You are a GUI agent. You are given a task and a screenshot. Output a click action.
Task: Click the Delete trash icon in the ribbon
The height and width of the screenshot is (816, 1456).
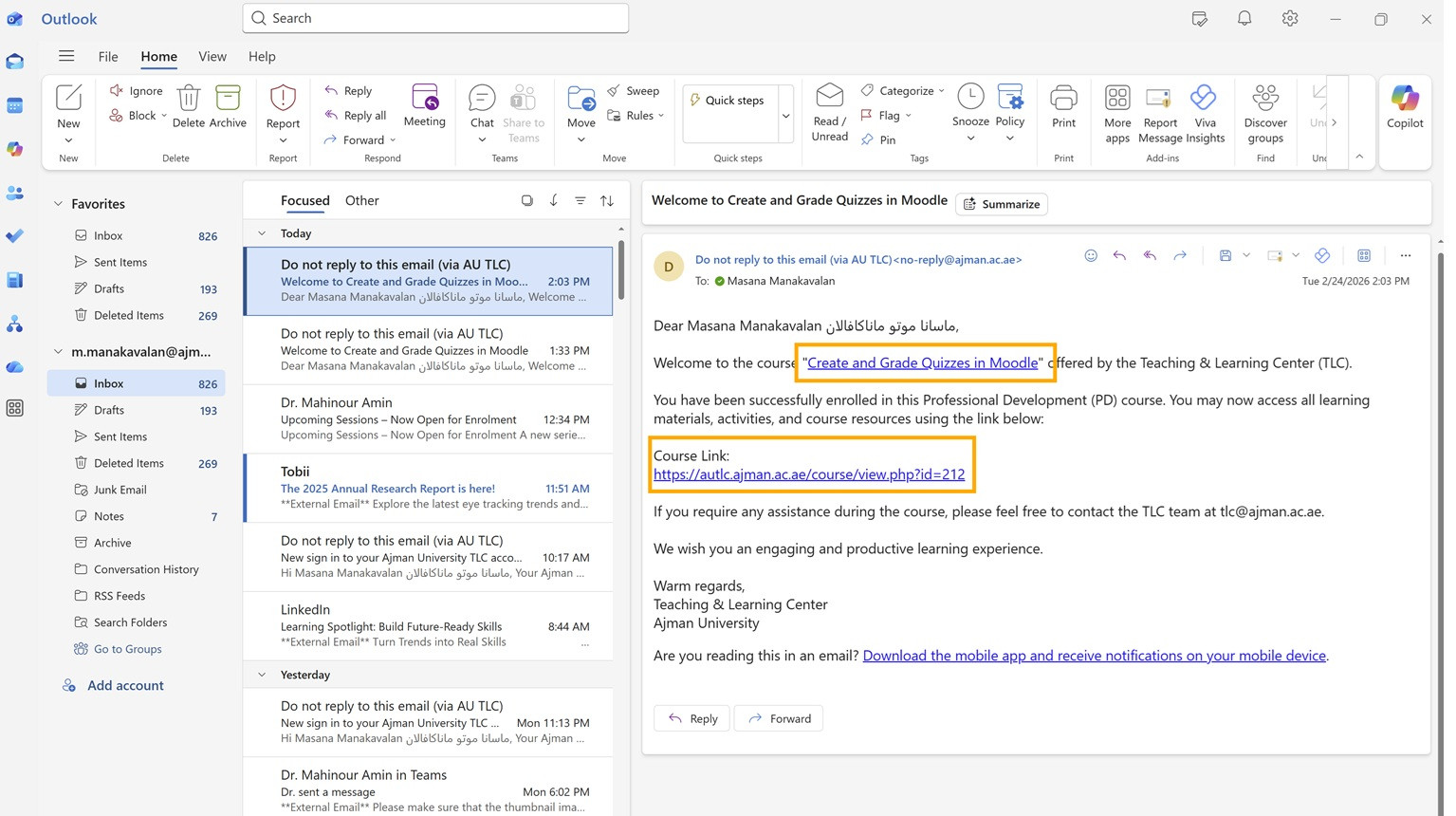click(189, 99)
